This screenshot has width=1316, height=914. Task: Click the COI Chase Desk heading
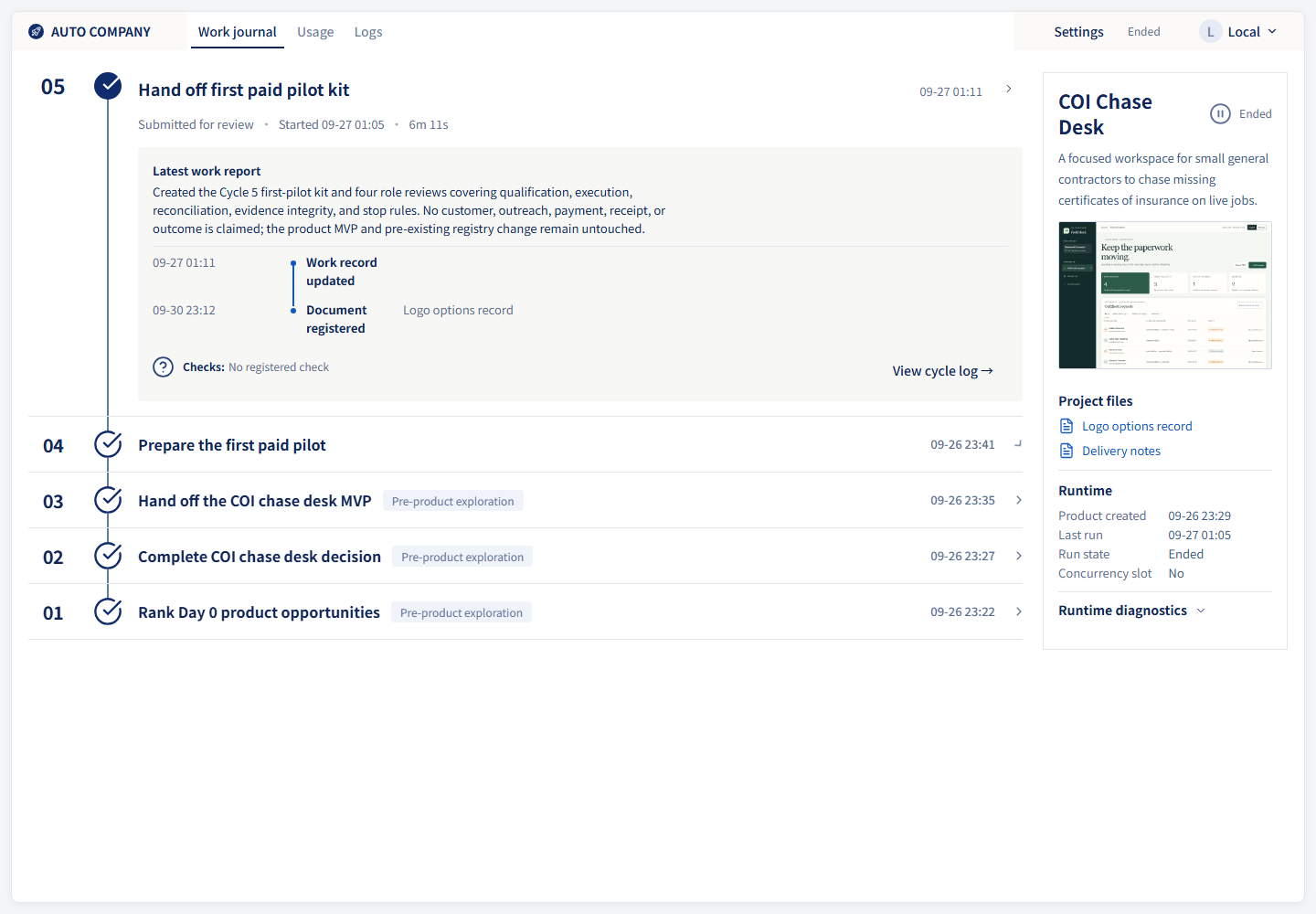[1105, 114]
